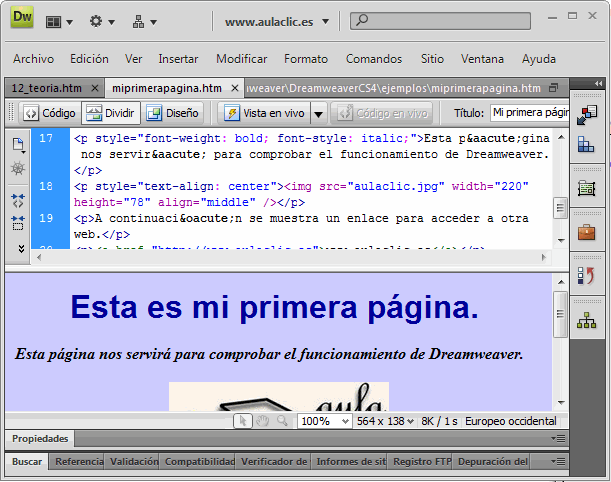Select the Validación tab
The height and width of the screenshot is (482, 611).
click(134, 462)
